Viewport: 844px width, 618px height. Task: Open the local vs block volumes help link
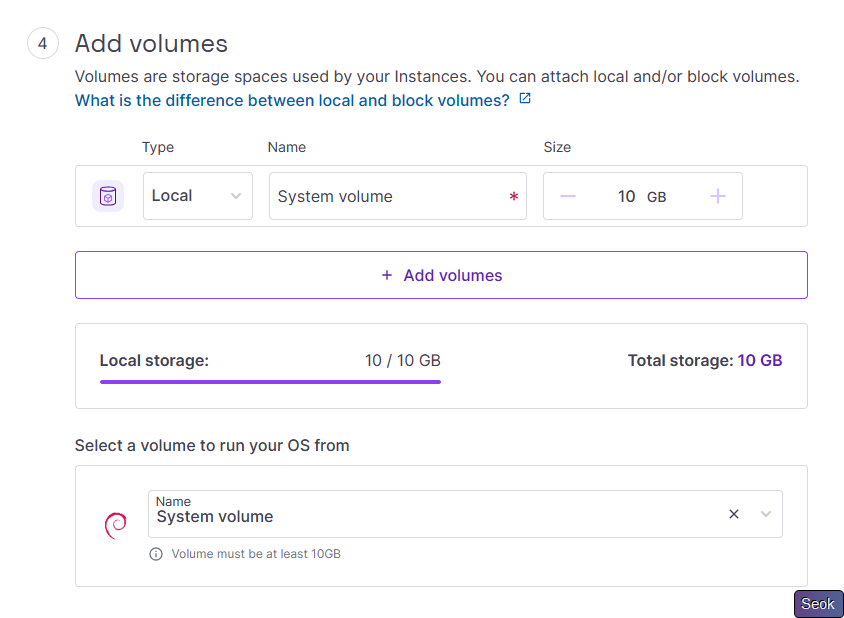click(292, 100)
